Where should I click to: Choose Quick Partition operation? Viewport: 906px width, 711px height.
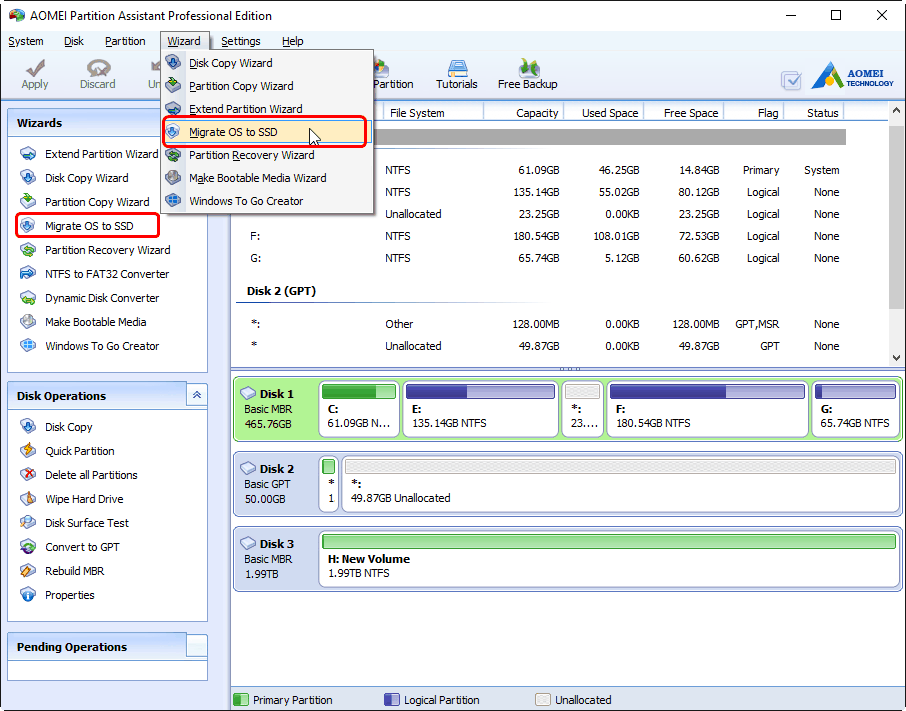pos(67,451)
